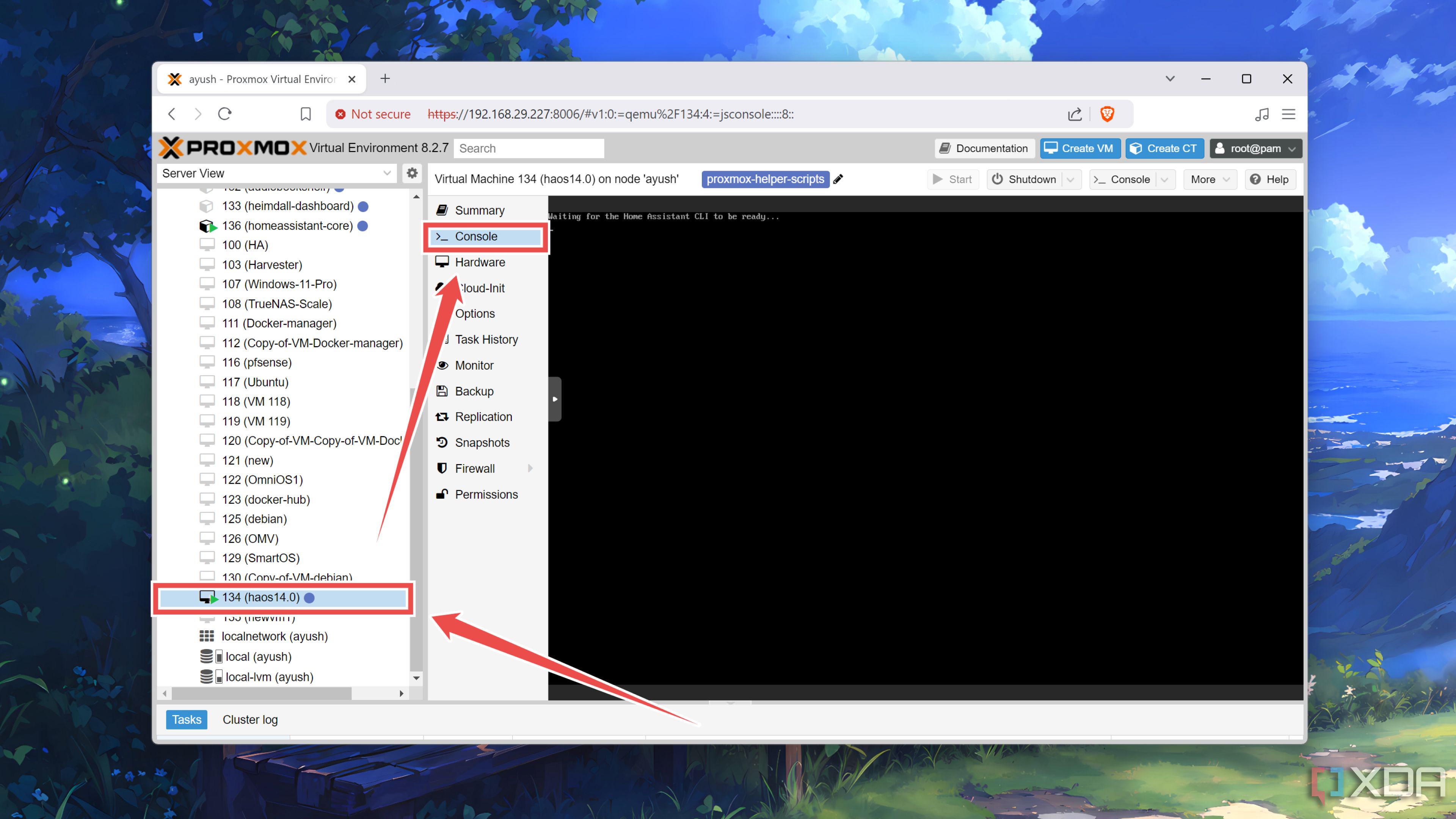
Task: Click Create CT button top-right
Action: (x=1162, y=148)
